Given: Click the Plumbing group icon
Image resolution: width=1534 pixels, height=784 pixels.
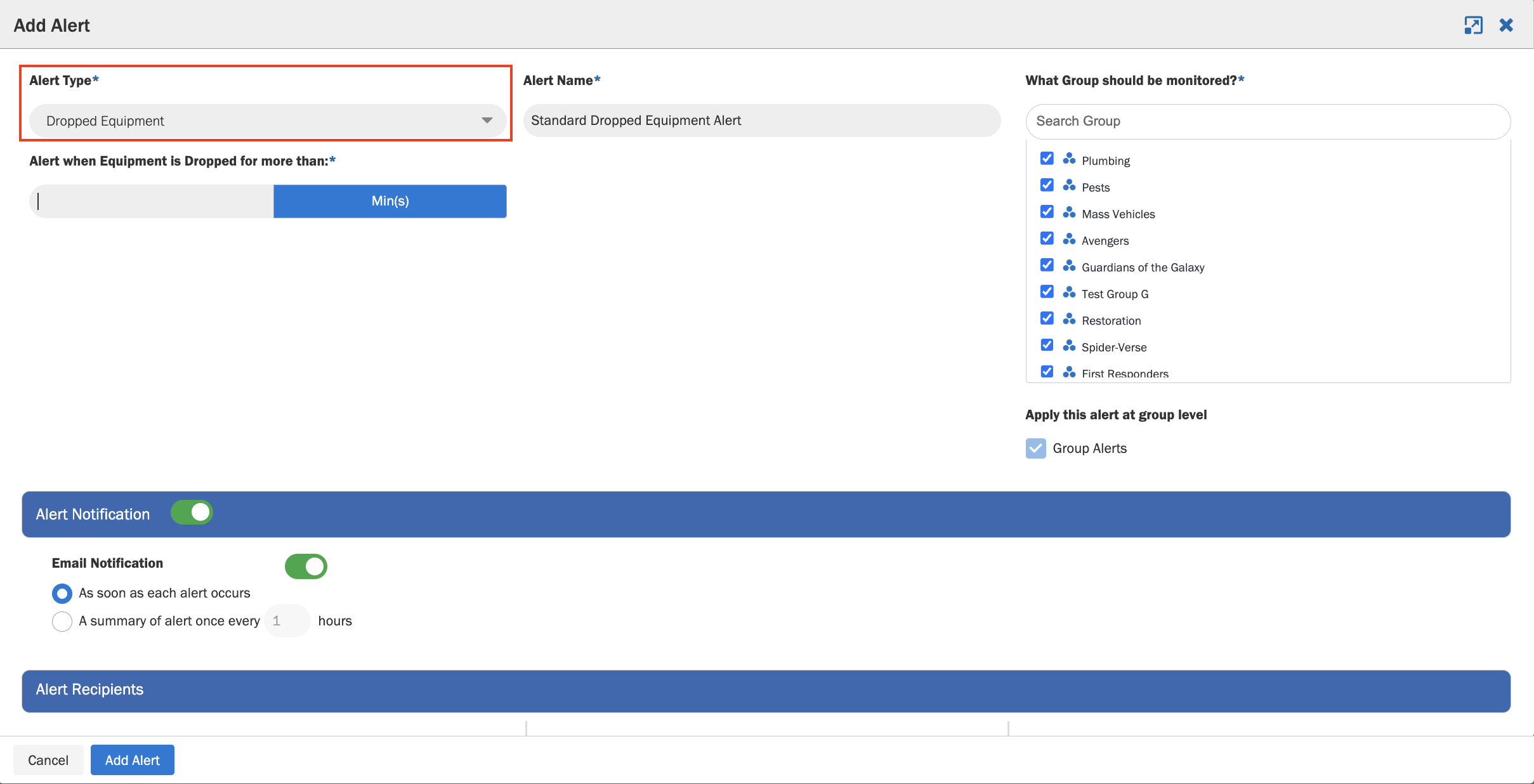Looking at the screenshot, I should point(1069,159).
